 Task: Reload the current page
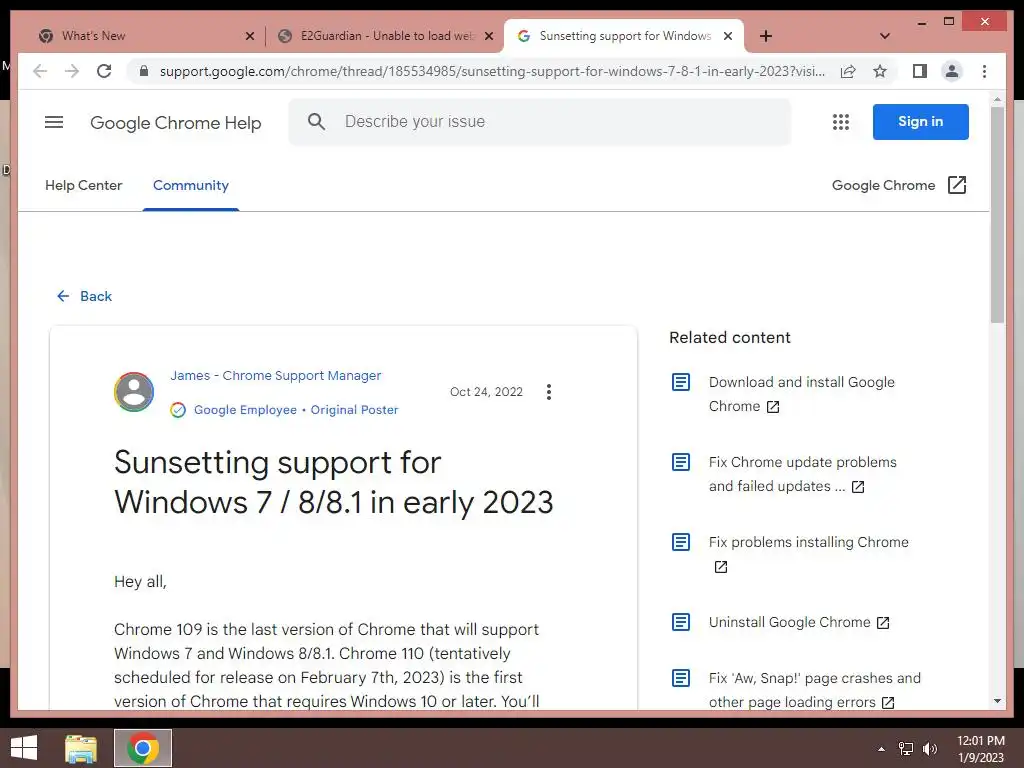coord(104,71)
